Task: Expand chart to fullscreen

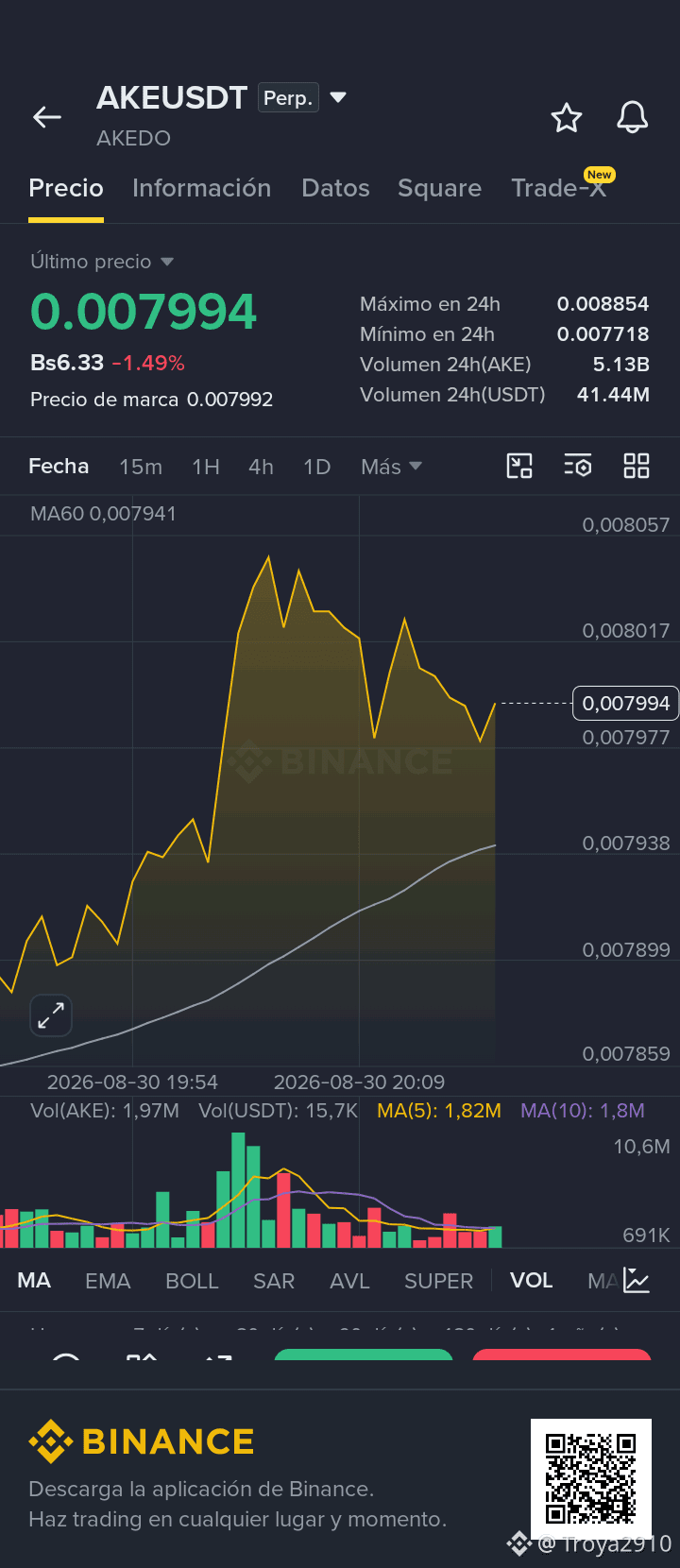Action: [x=51, y=1016]
